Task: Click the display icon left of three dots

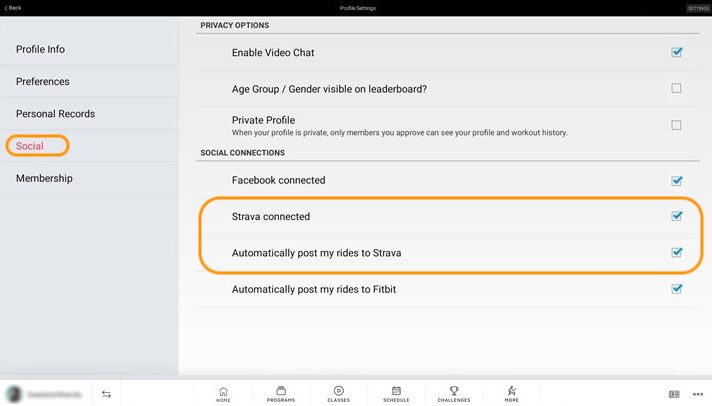Action: (x=674, y=394)
